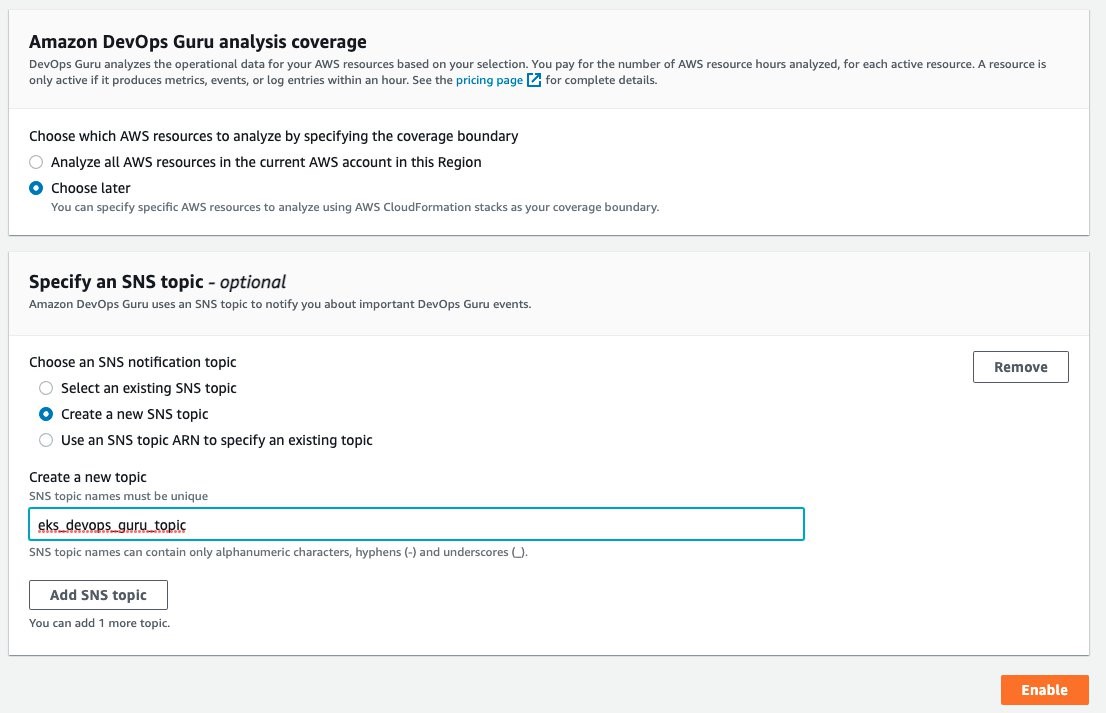The image size is (1106, 713).
Task: Remove the SNS topic entry
Action: pyautogui.click(x=1021, y=367)
